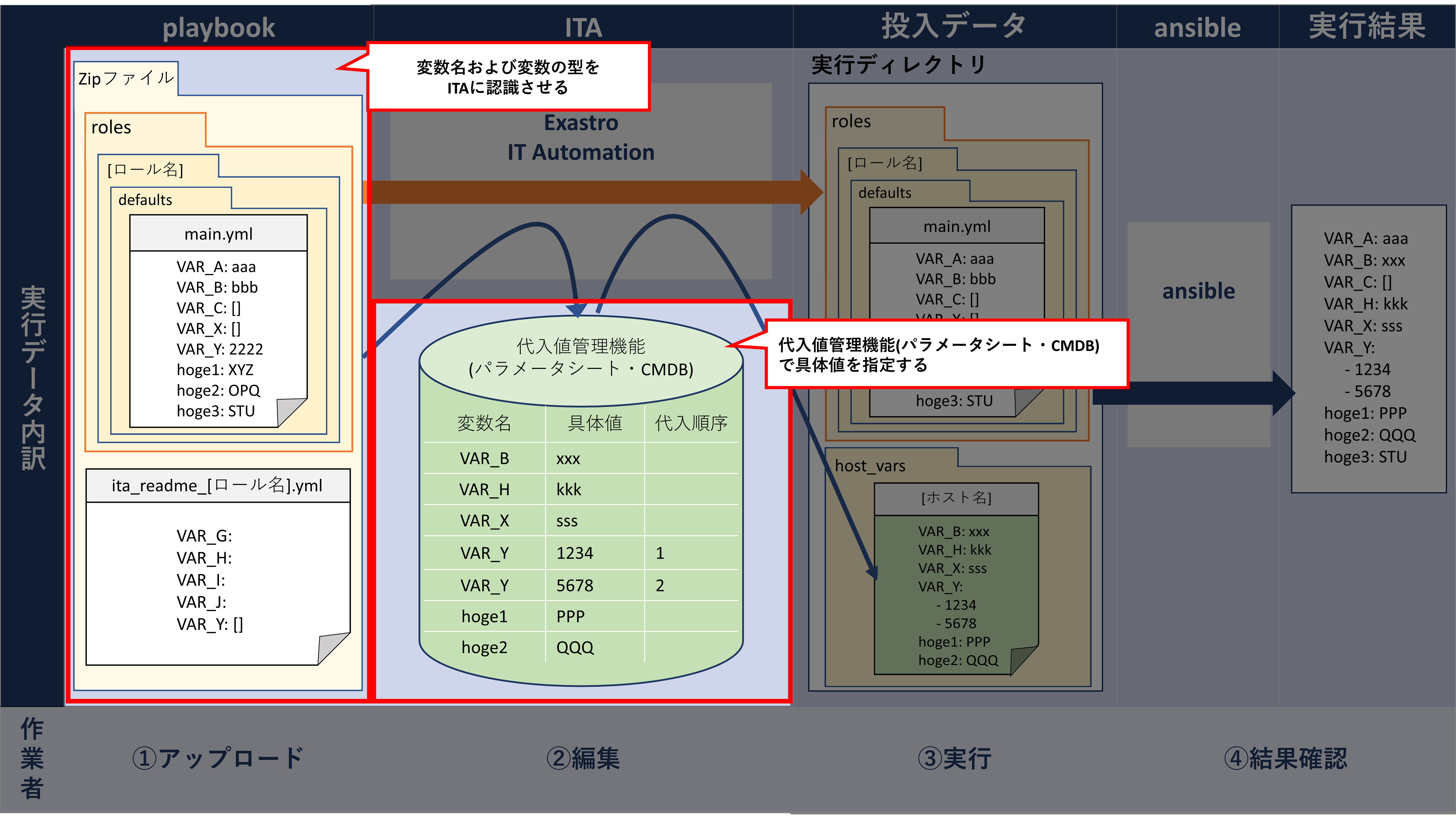This screenshot has width=1456, height=819.
Task: Click the 'playbook' column header
Action: click(x=219, y=27)
